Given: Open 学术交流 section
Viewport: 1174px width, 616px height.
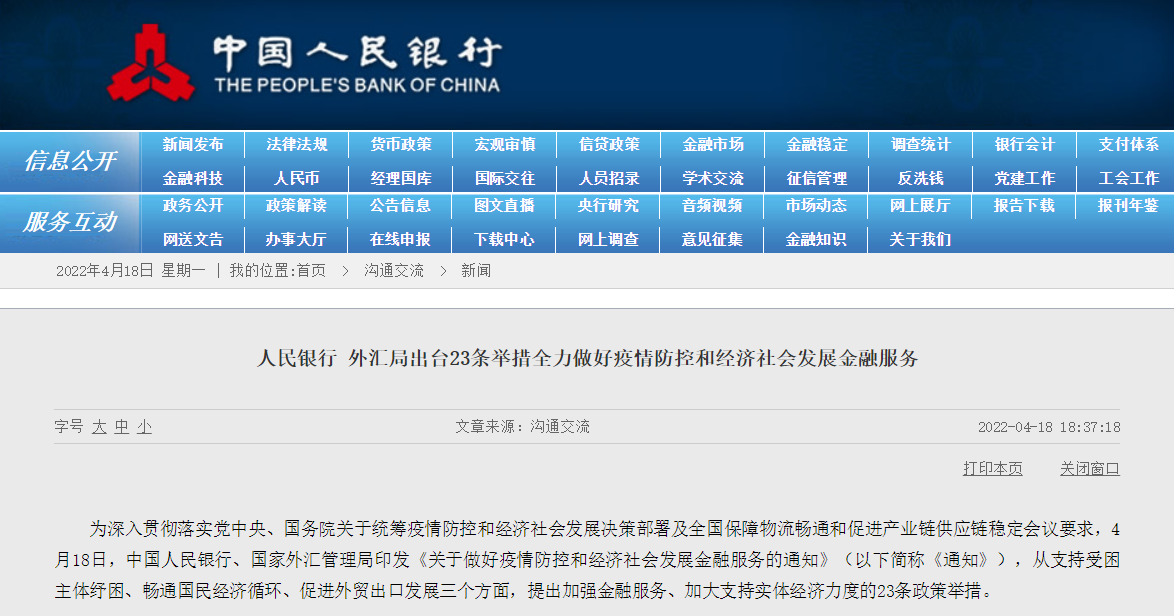Looking at the screenshot, I should (713, 178).
